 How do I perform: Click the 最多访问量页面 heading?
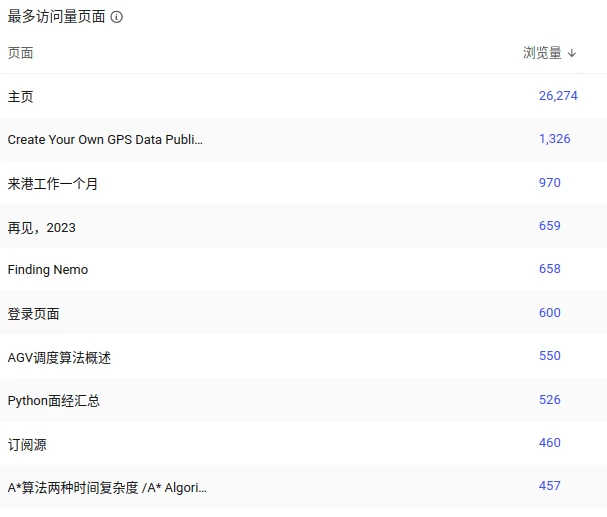point(57,17)
